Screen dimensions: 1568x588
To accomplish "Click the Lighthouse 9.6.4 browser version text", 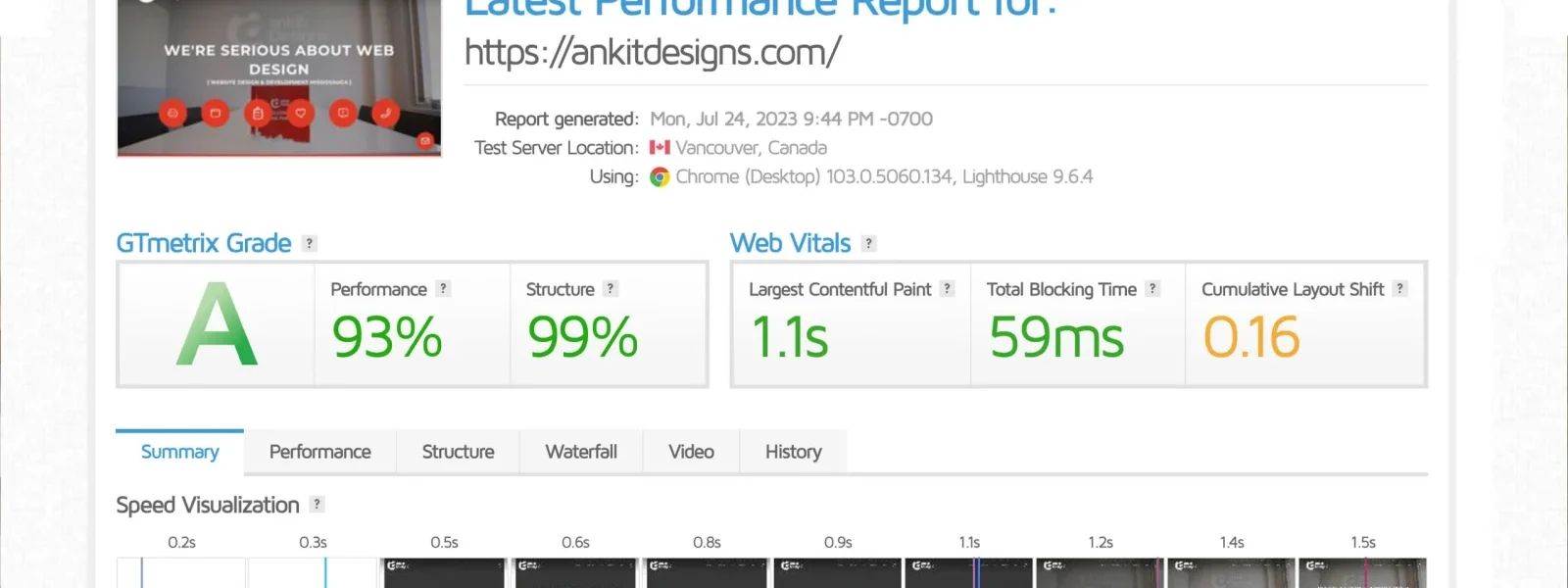I will click(1028, 176).
